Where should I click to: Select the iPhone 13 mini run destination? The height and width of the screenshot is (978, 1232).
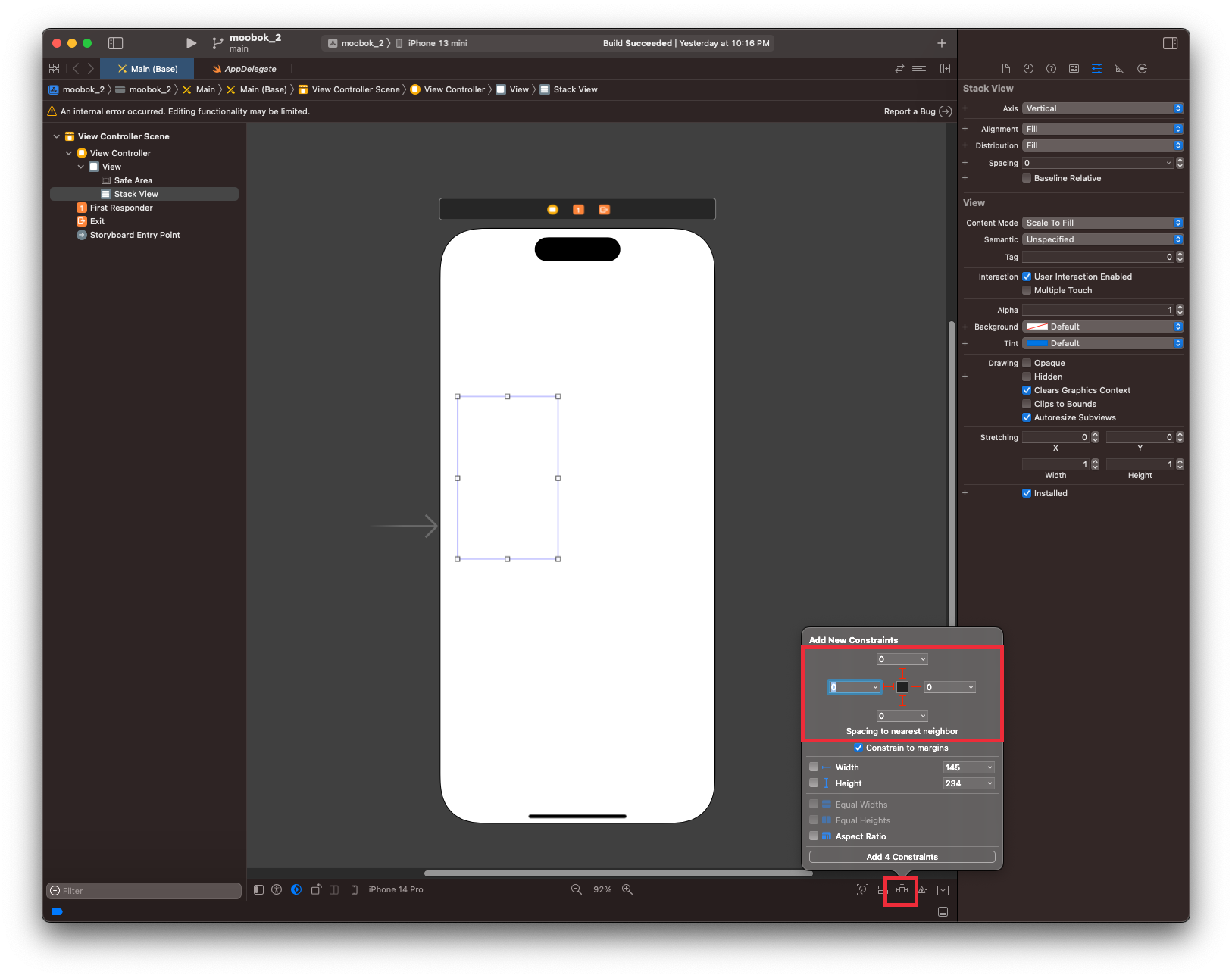coord(431,44)
